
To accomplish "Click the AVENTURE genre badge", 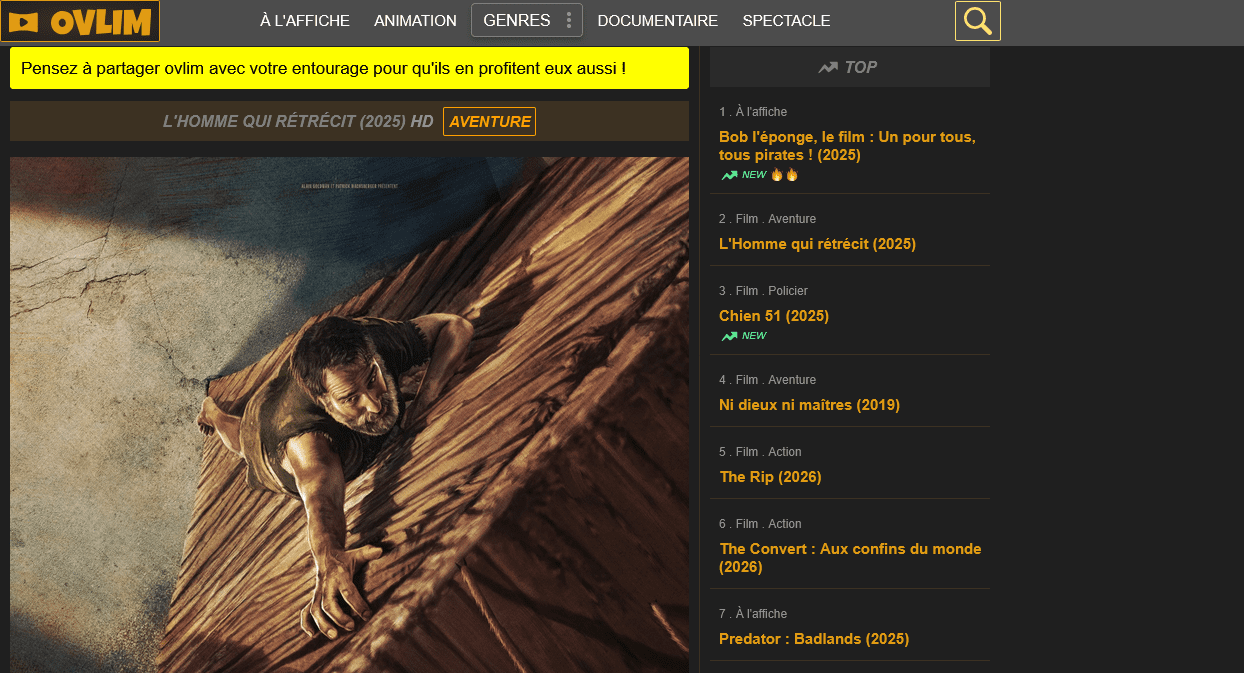I will coord(489,121).
